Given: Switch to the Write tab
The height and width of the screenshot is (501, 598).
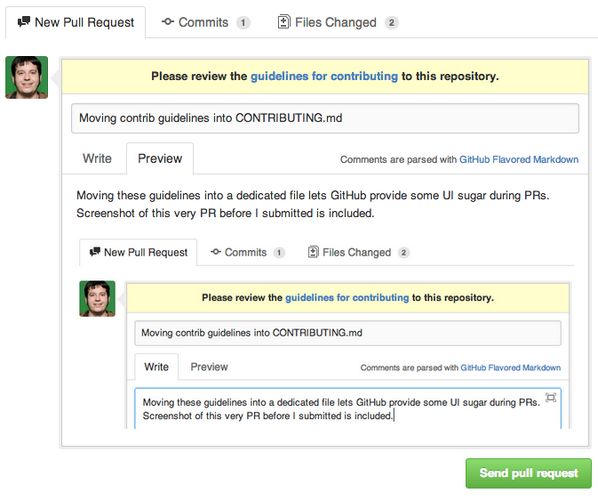Looking at the screenshot, I should click(97, 158).
